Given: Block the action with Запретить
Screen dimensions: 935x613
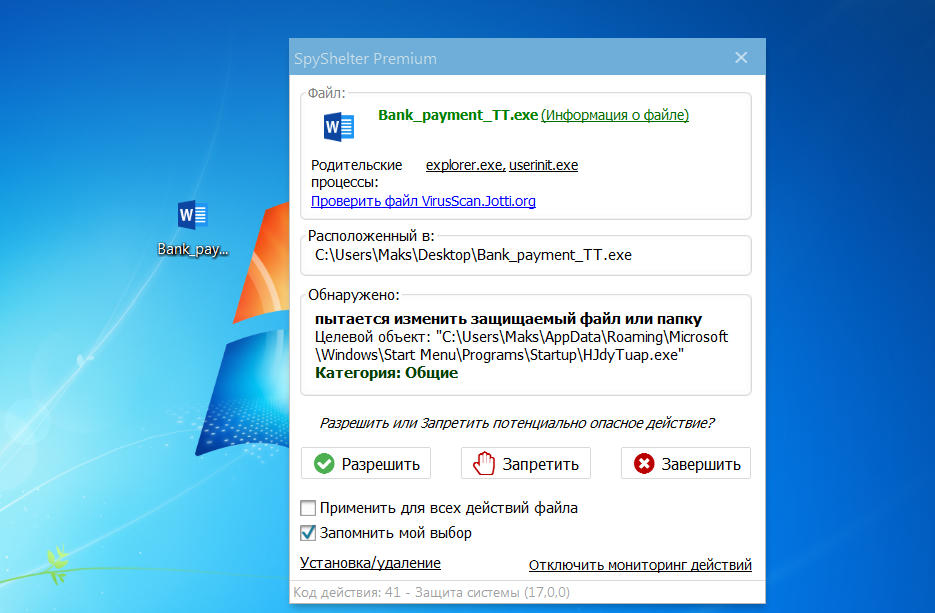Looking at the screenshot, I should [x=525, y=463].
